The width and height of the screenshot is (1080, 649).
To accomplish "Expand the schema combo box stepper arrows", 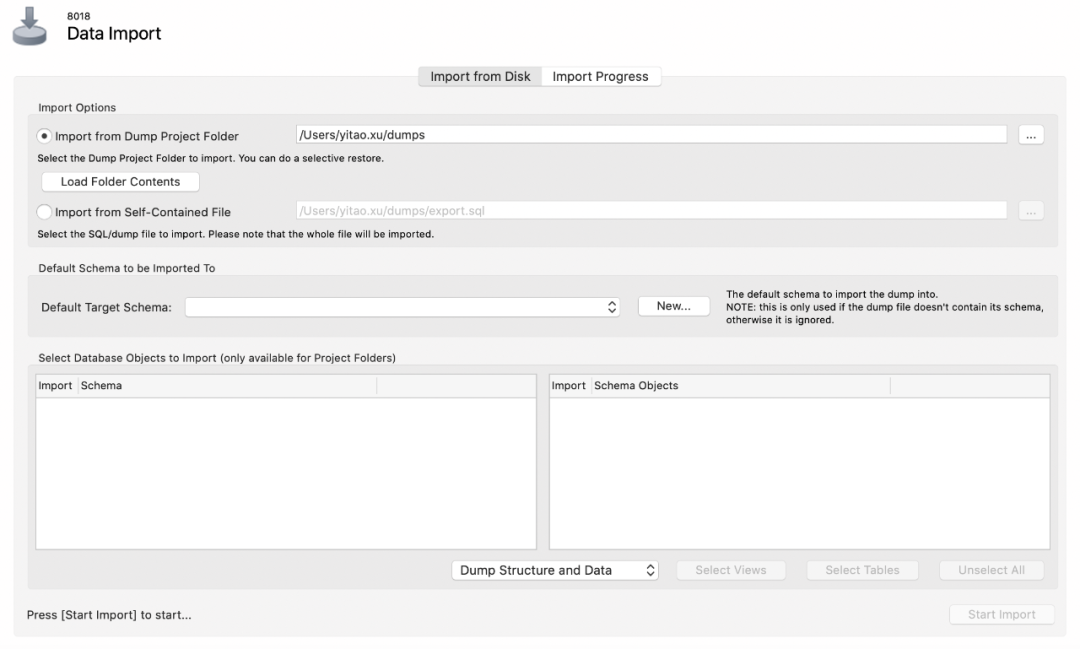I will point(610,307).
